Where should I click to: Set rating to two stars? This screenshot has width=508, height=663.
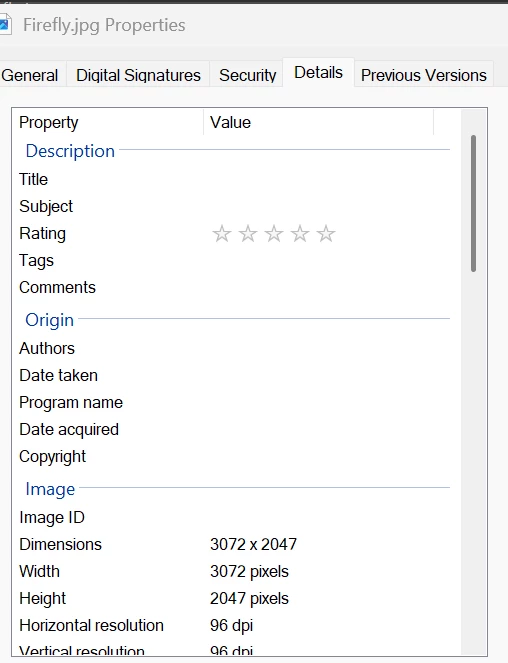[x=248, y=233]
